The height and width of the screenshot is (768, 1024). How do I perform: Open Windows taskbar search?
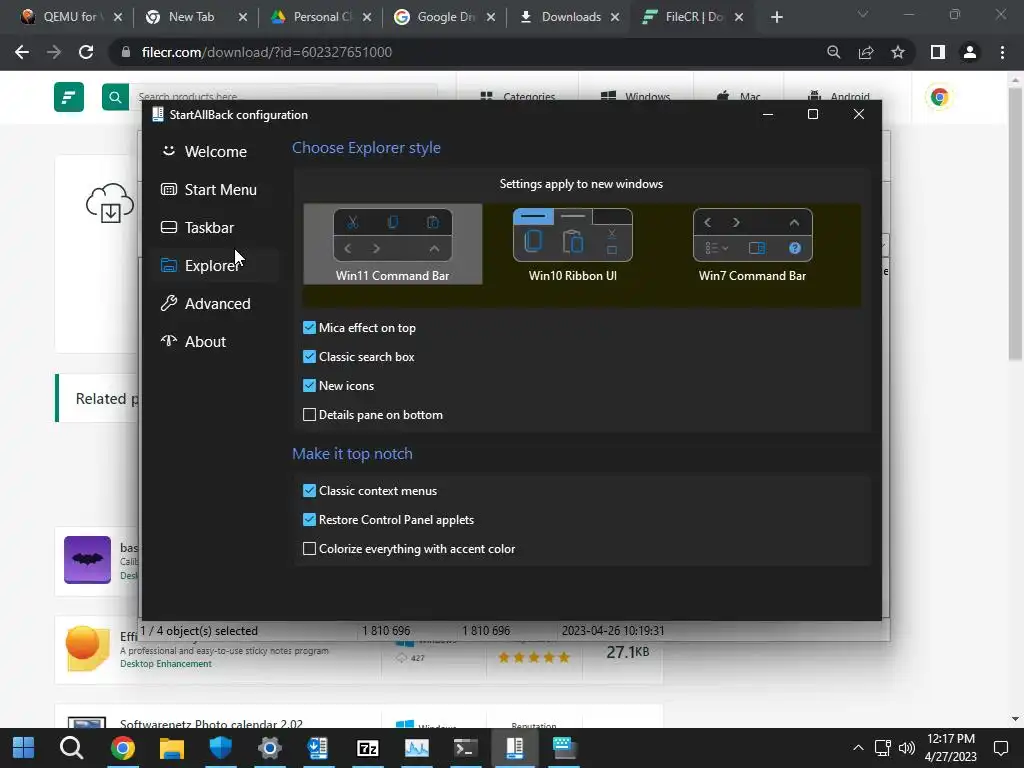[71, 748]
